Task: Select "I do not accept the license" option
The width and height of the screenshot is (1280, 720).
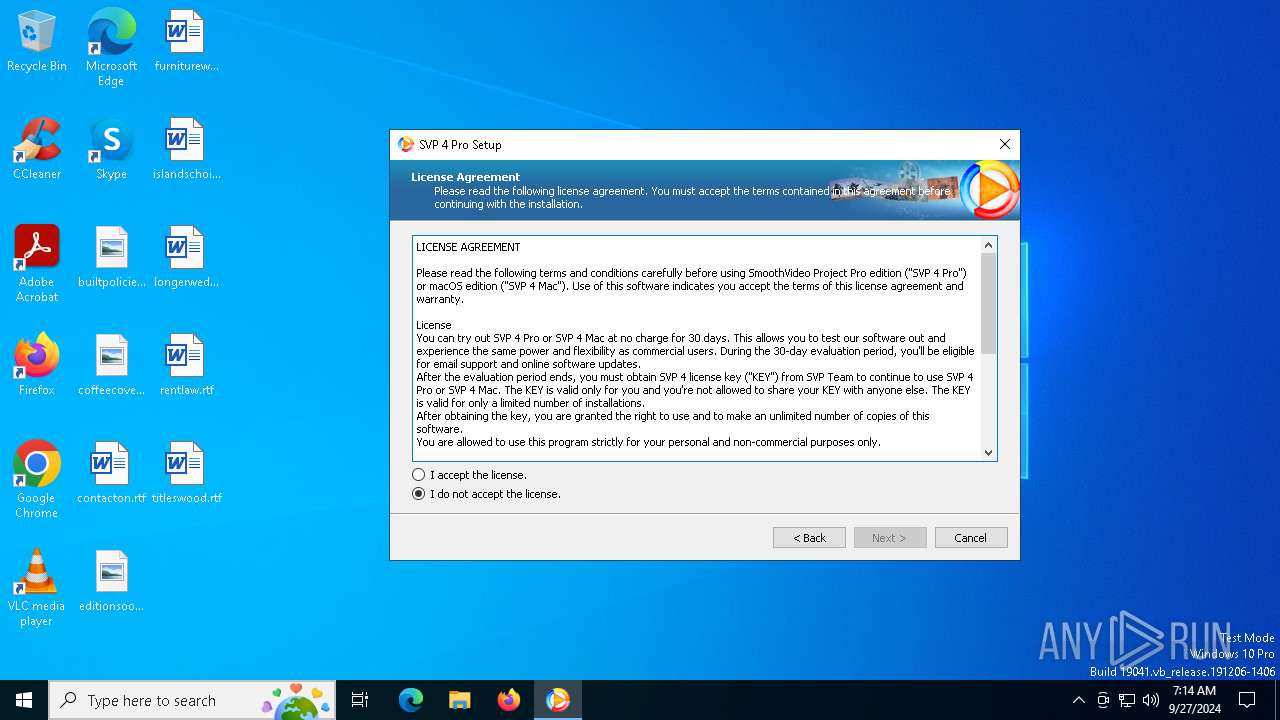Action: point(419,494)
